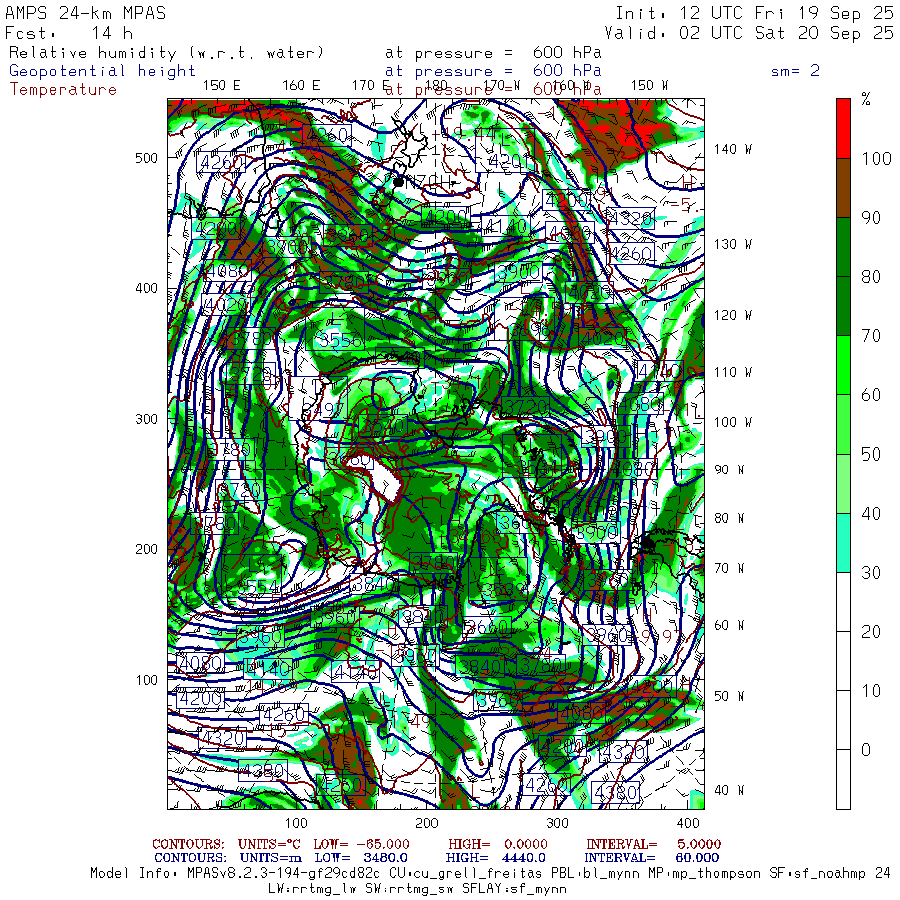900x900 pixels.
Task: Click the '400' tick on bottom axis
Action: pyautogui.click(x=688, y=823)
